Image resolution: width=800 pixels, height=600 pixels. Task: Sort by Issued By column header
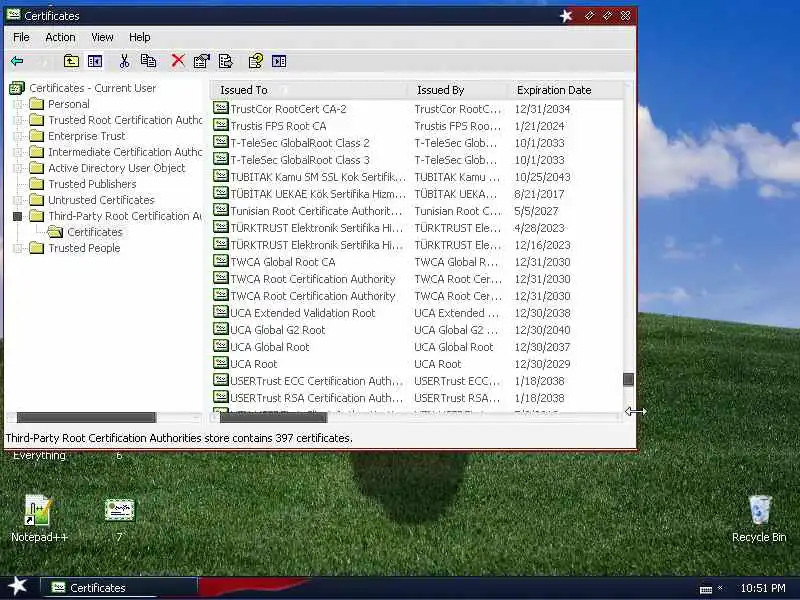[458, 90]
